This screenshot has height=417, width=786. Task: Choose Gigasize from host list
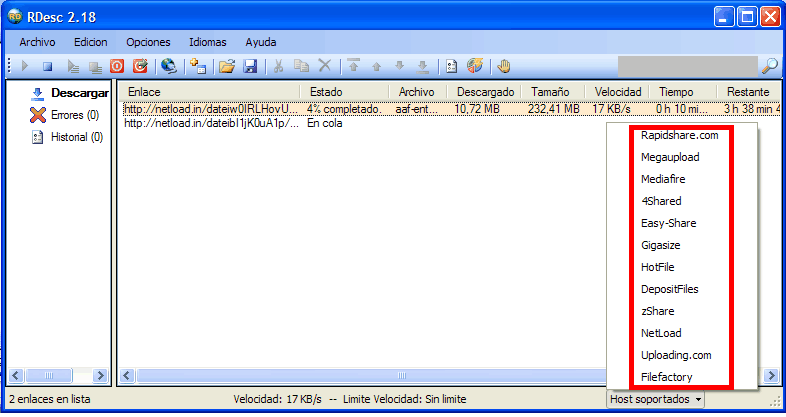pos(661,246)
